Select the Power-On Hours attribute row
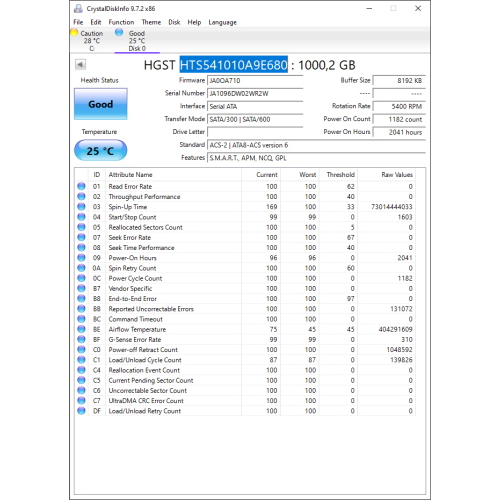 [245, 258]
